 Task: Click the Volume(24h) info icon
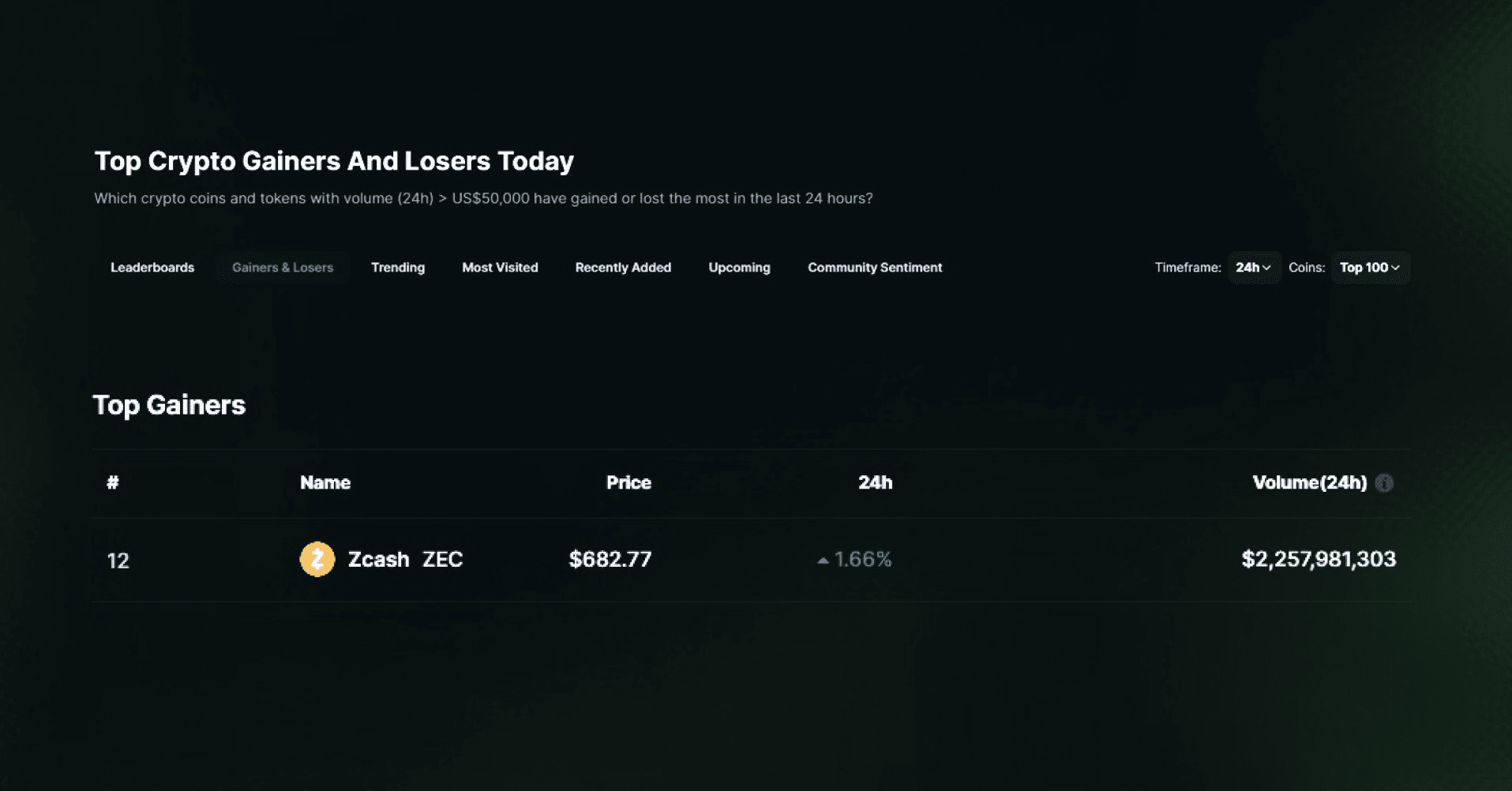click(1383, 483)
